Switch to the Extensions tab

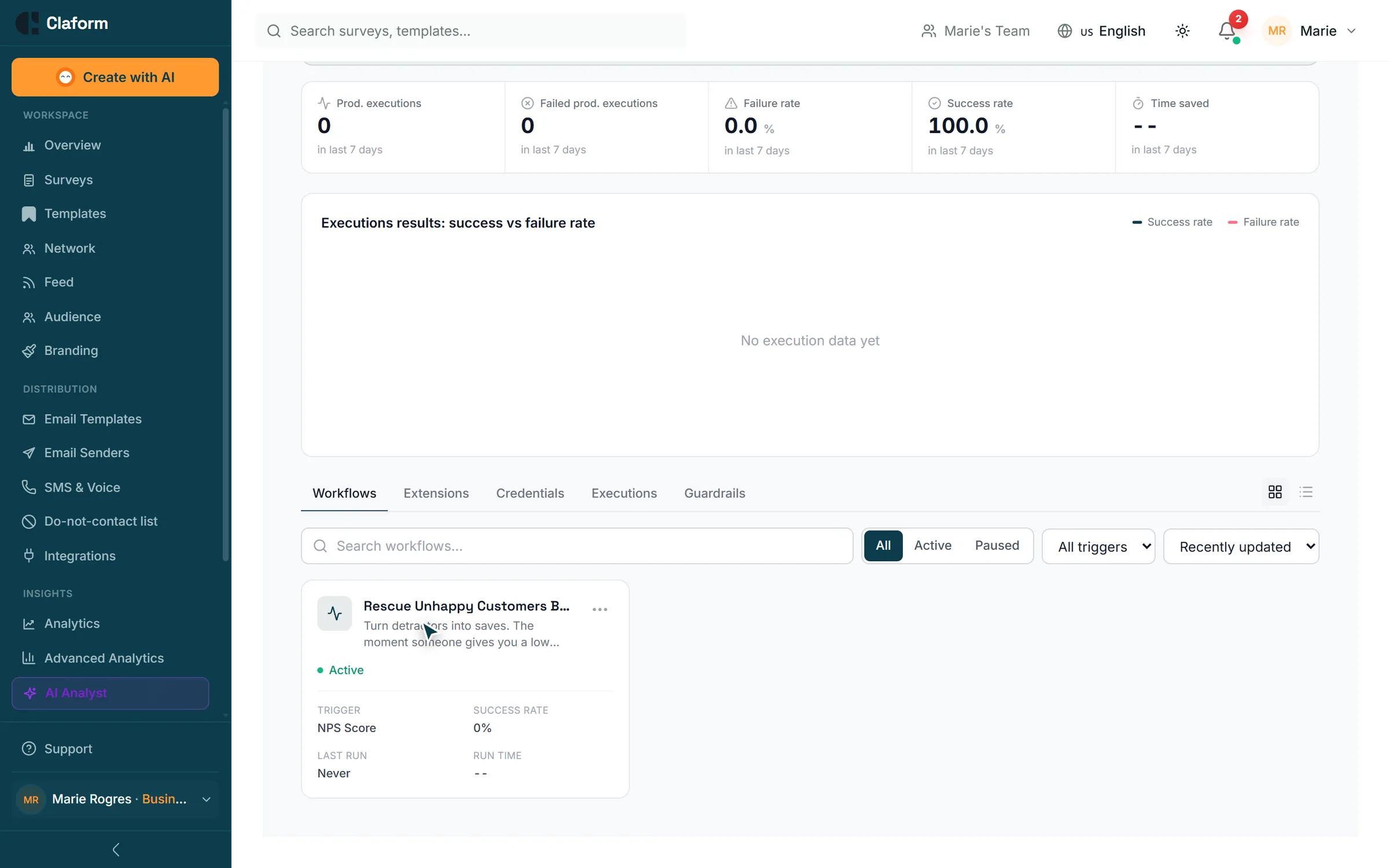[x=436, y=493]
